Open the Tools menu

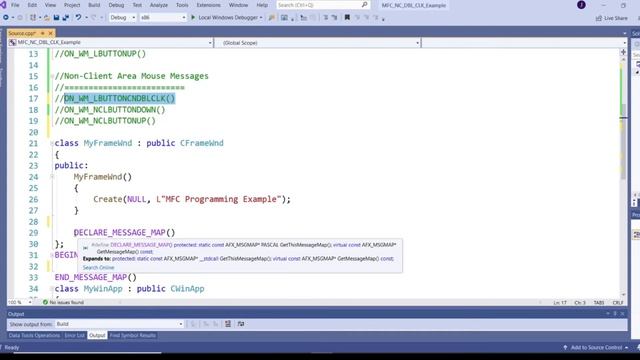click(x=182, y=5)
